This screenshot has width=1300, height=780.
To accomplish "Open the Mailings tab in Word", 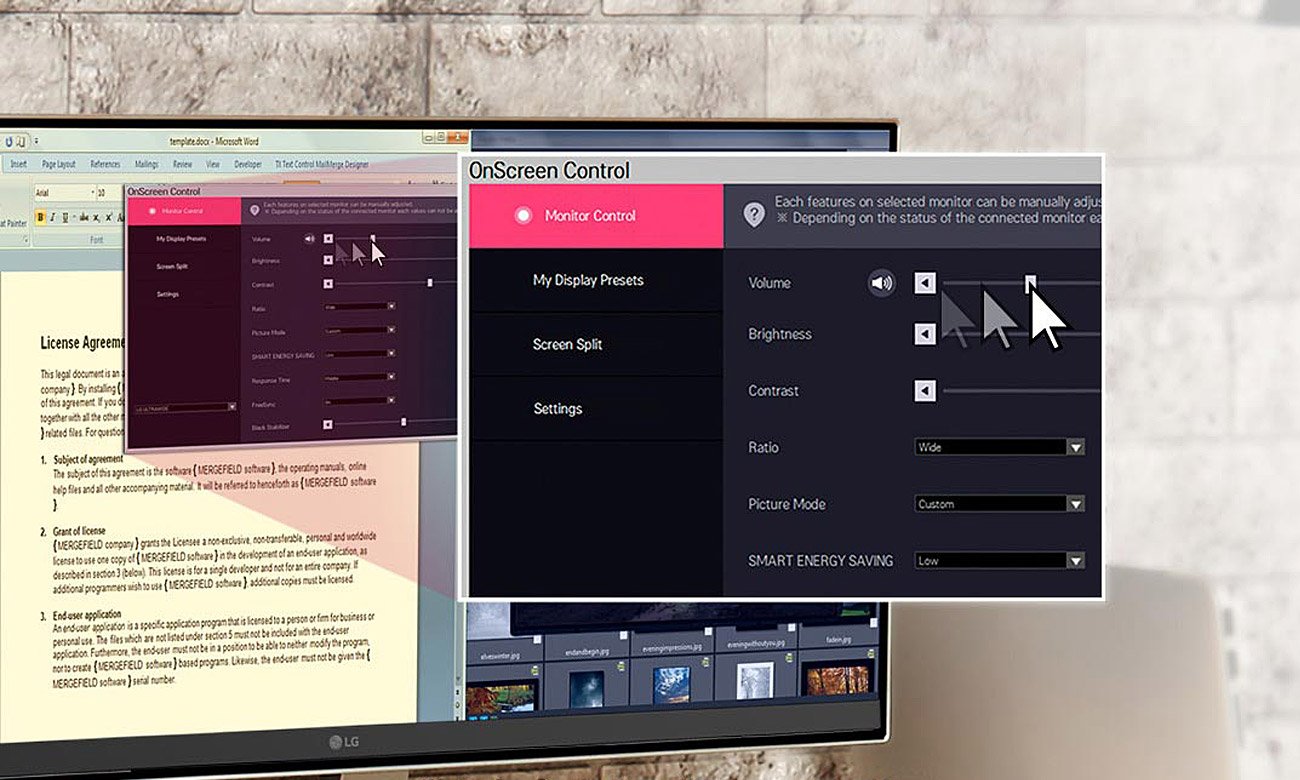I will 147,164.
